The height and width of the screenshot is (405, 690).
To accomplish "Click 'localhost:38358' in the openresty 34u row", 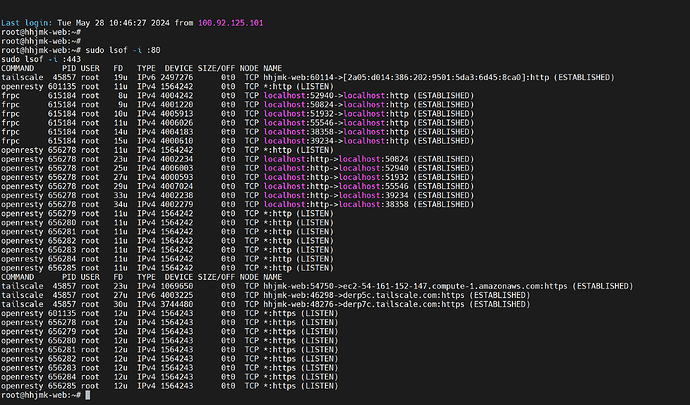I will click(x=374, y=204).
